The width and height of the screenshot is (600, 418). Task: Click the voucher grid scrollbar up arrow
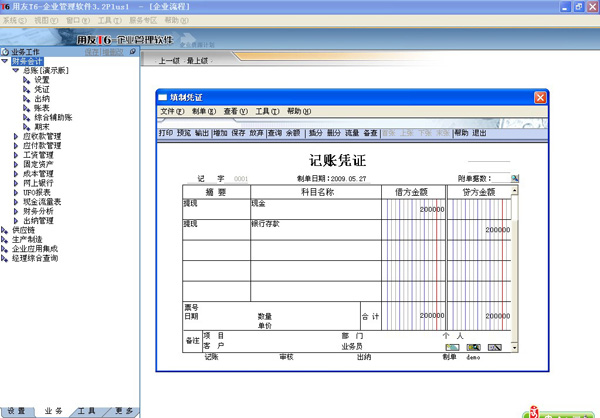515,190
